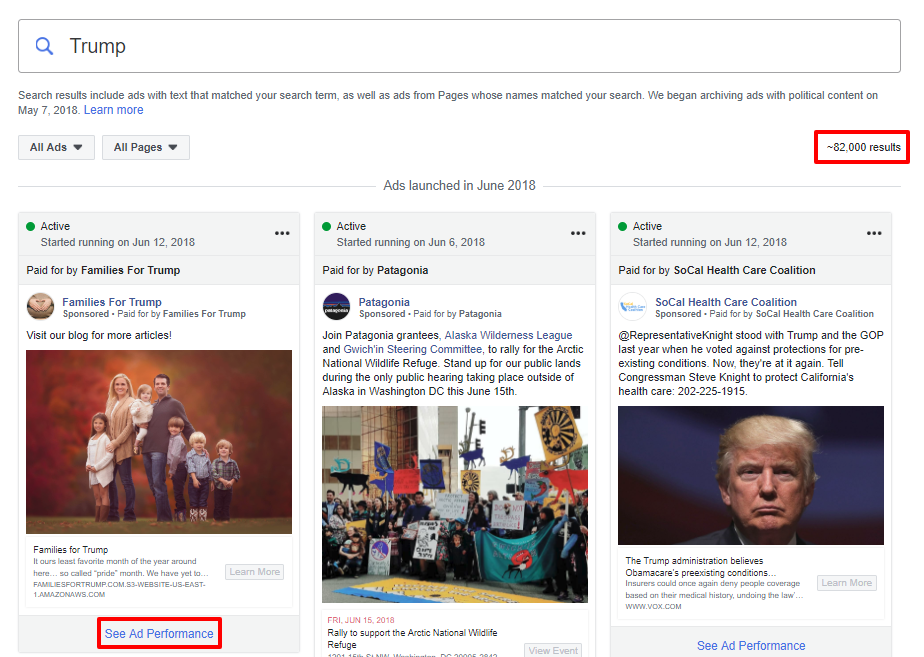Open the Learn more link about archiving

pyautogui.click(x=114, y=110)
